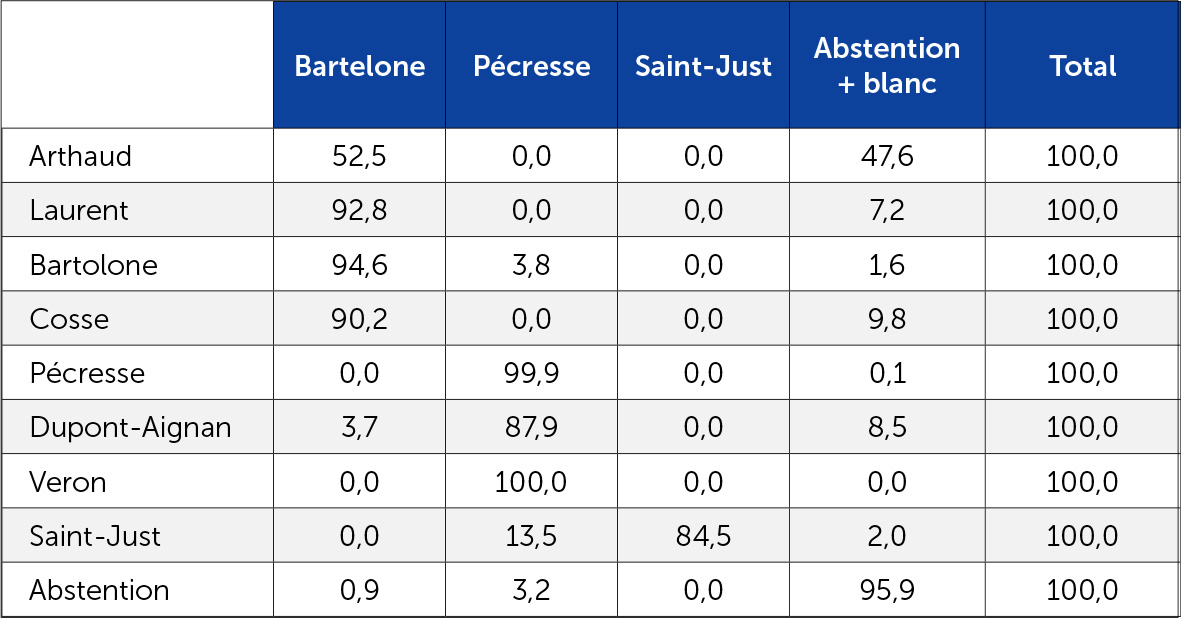
Task: Click the Dupont-Aignan row label
Action: pyautogui.click(x=130, y=428)
